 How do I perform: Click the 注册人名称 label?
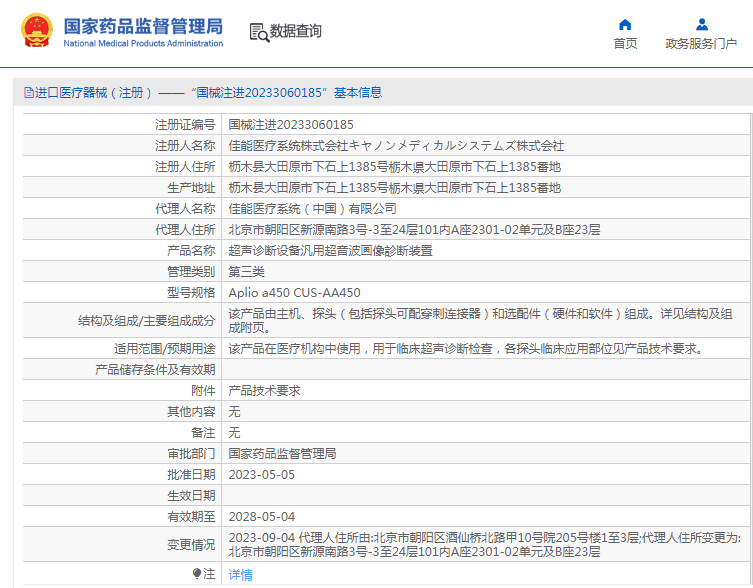pos(185,146)
